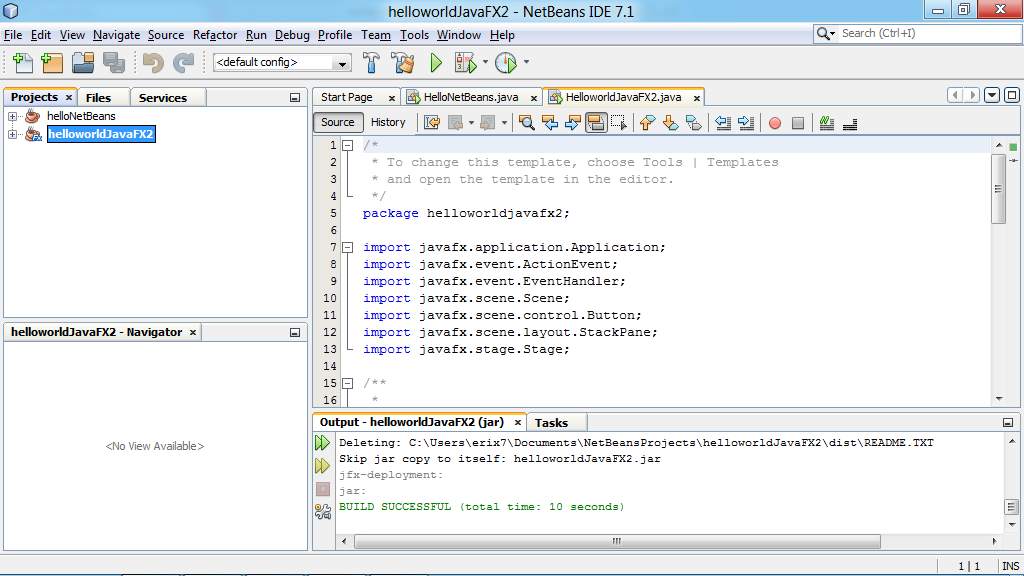Collapse the comment fold at line 1
The image size is (1024, 576).
coord(348,146)
